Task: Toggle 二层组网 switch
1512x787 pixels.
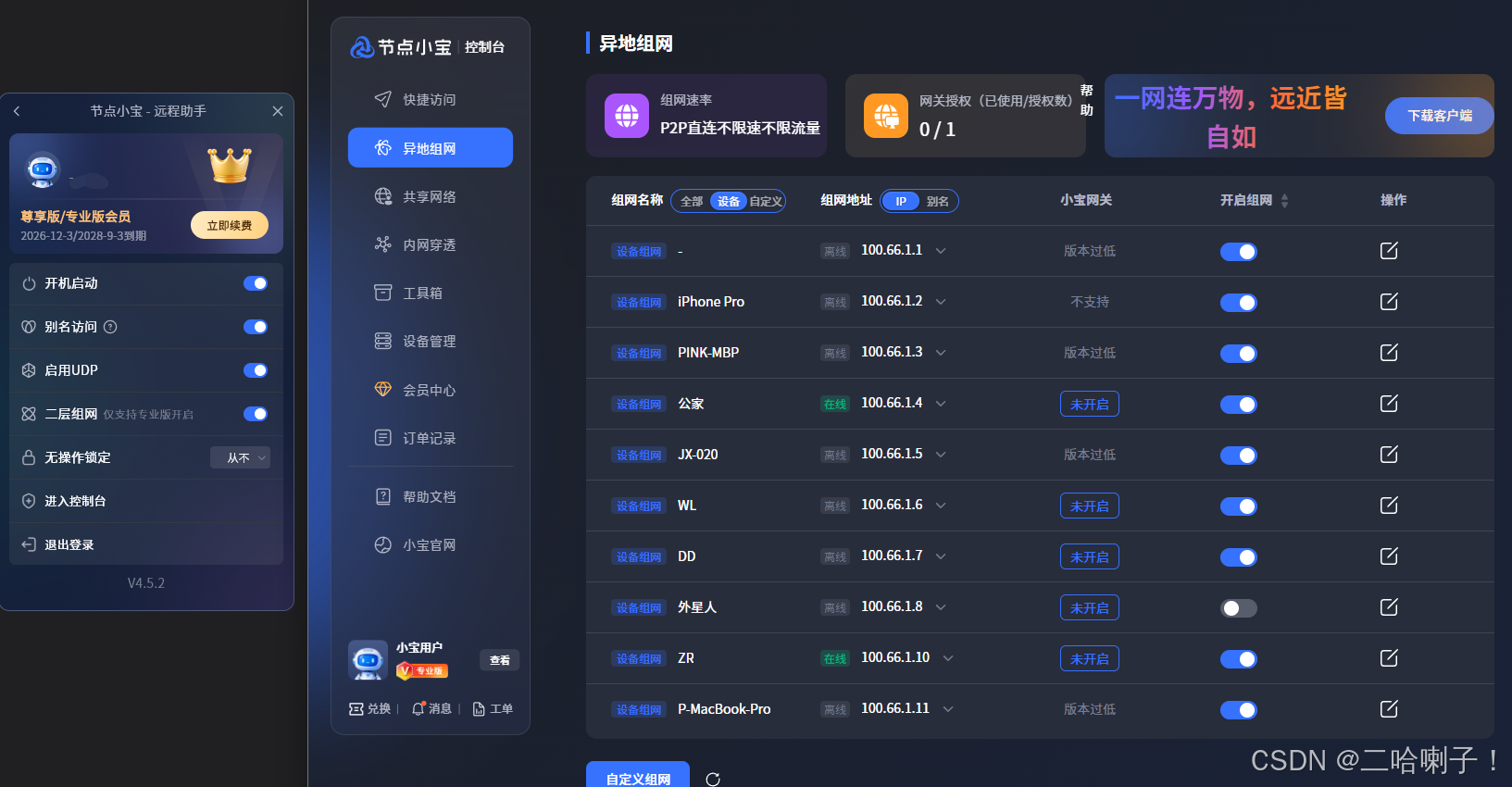Action: pos(256,414)
